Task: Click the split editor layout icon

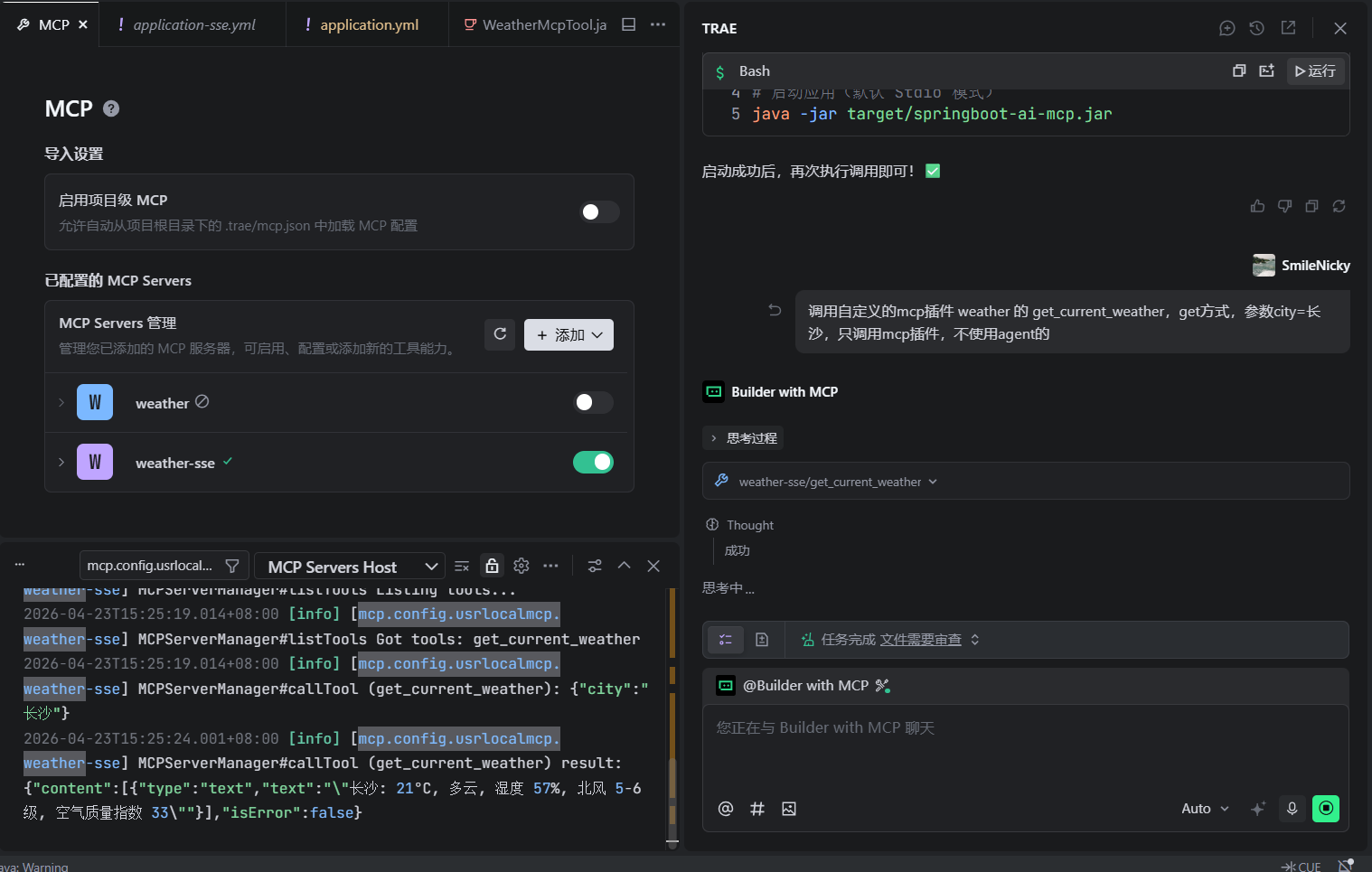Action: point(629,24)
